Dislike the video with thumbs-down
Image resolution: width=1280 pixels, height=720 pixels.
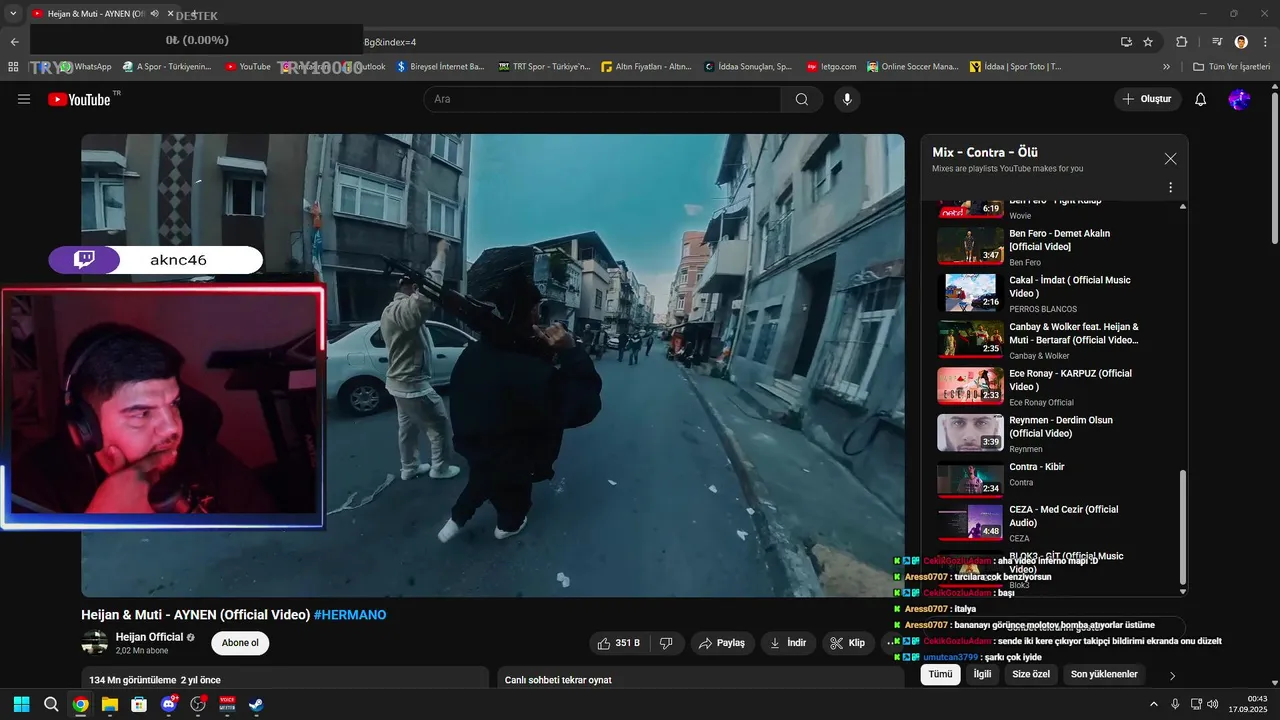666,643
